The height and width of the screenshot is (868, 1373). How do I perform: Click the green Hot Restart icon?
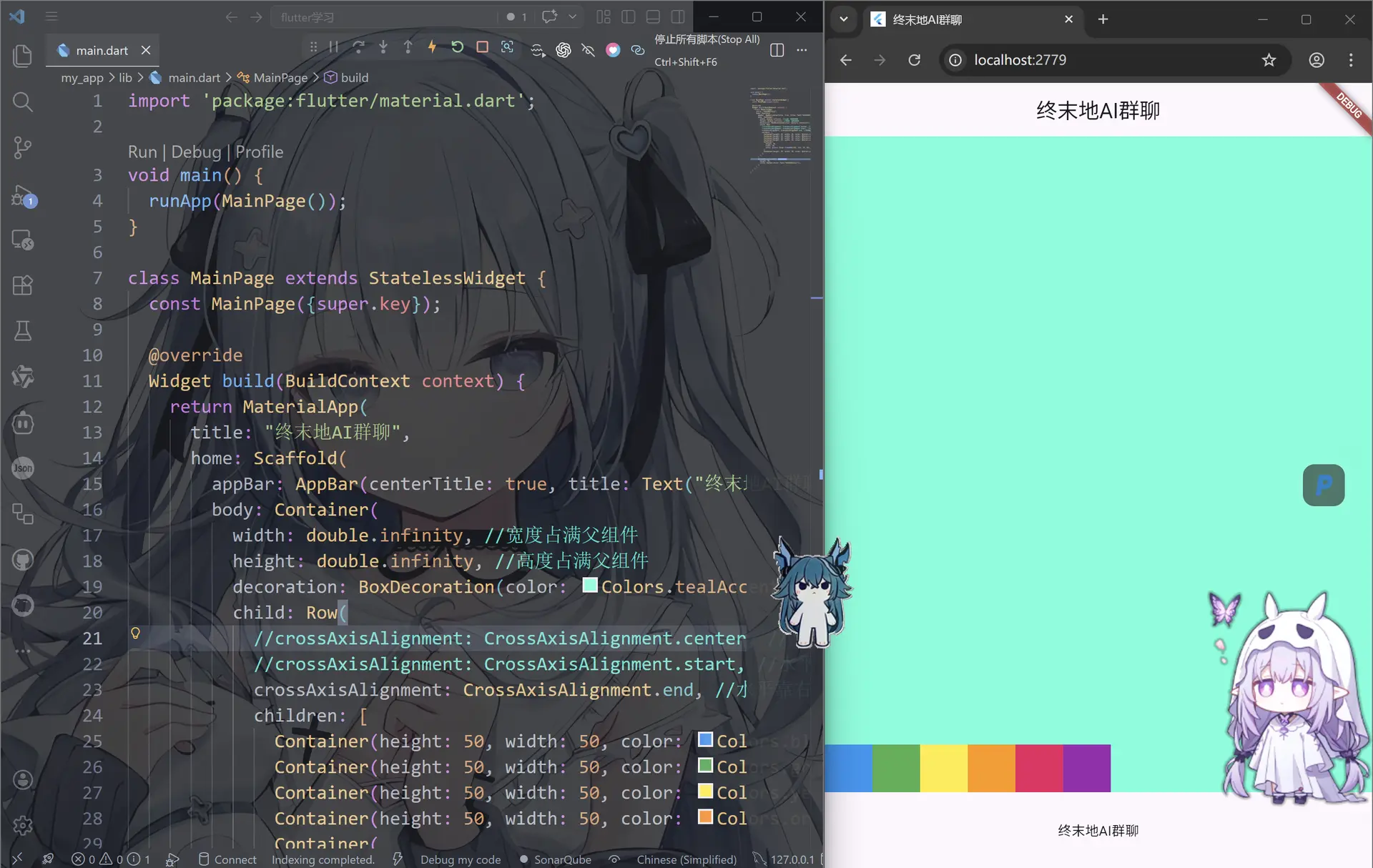pos(458,47)
